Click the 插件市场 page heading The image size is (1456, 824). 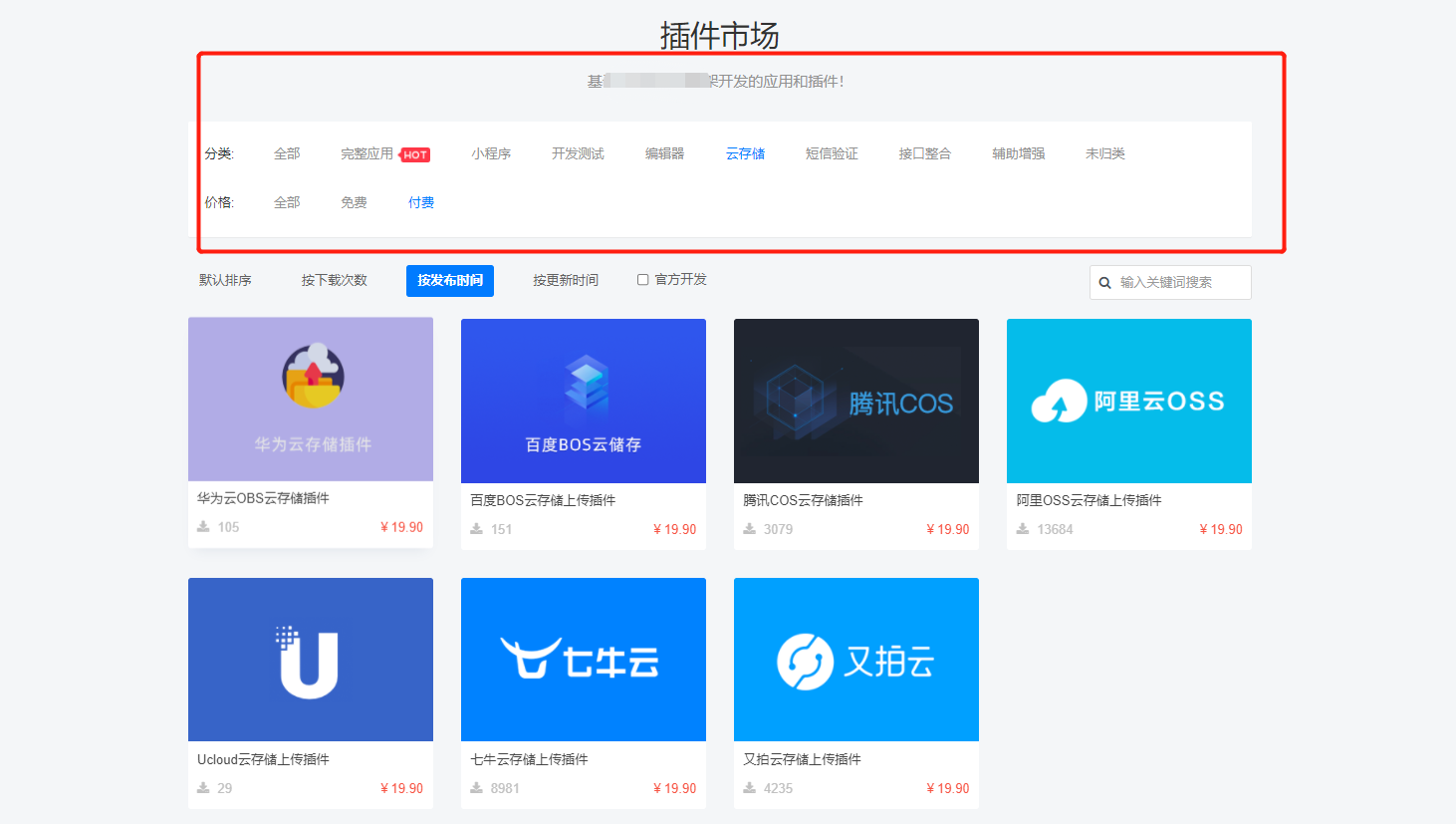(x=719, y=36)
